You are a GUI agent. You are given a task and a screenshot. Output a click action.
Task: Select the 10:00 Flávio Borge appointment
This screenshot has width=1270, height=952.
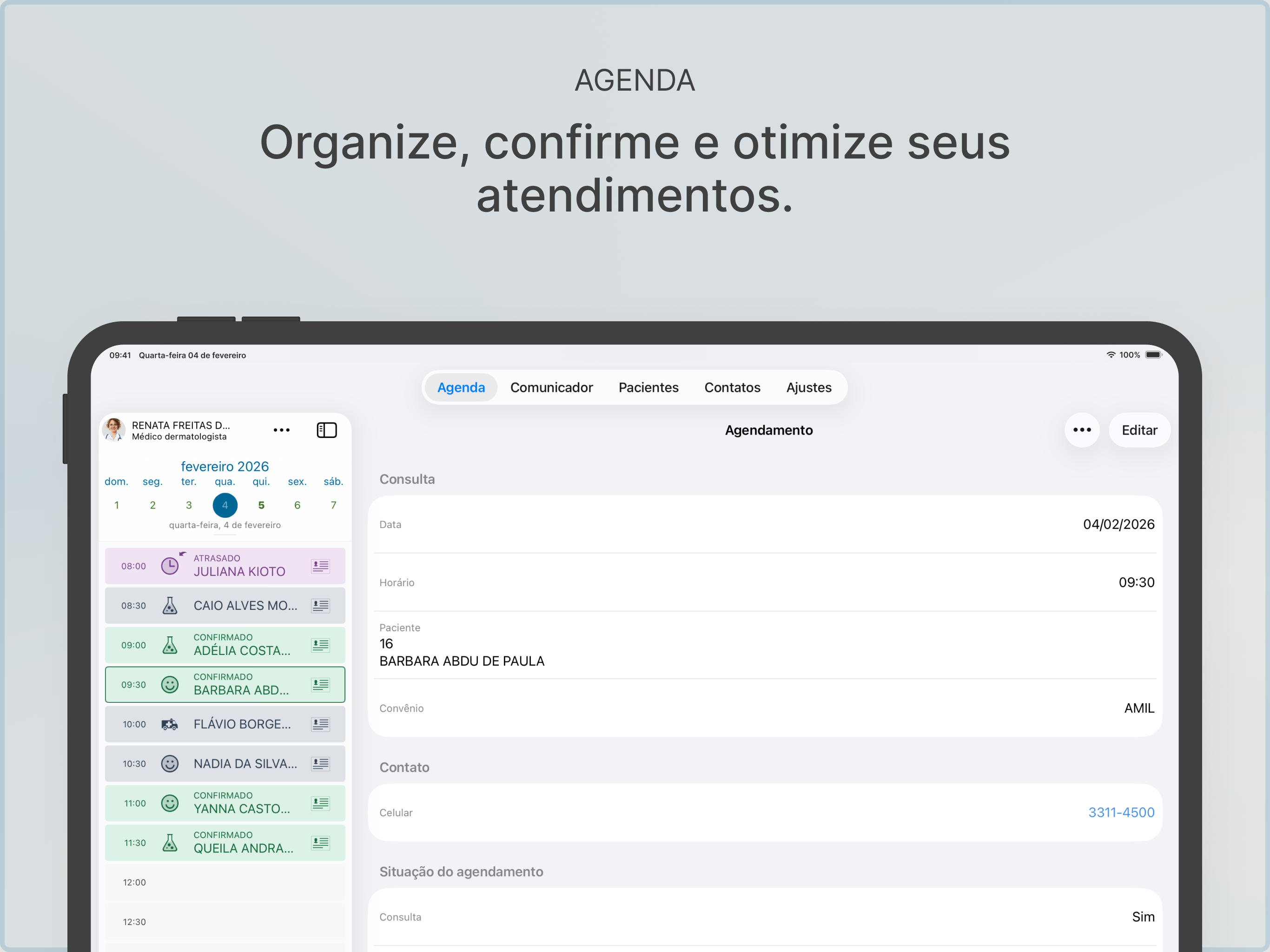[225, 724]
